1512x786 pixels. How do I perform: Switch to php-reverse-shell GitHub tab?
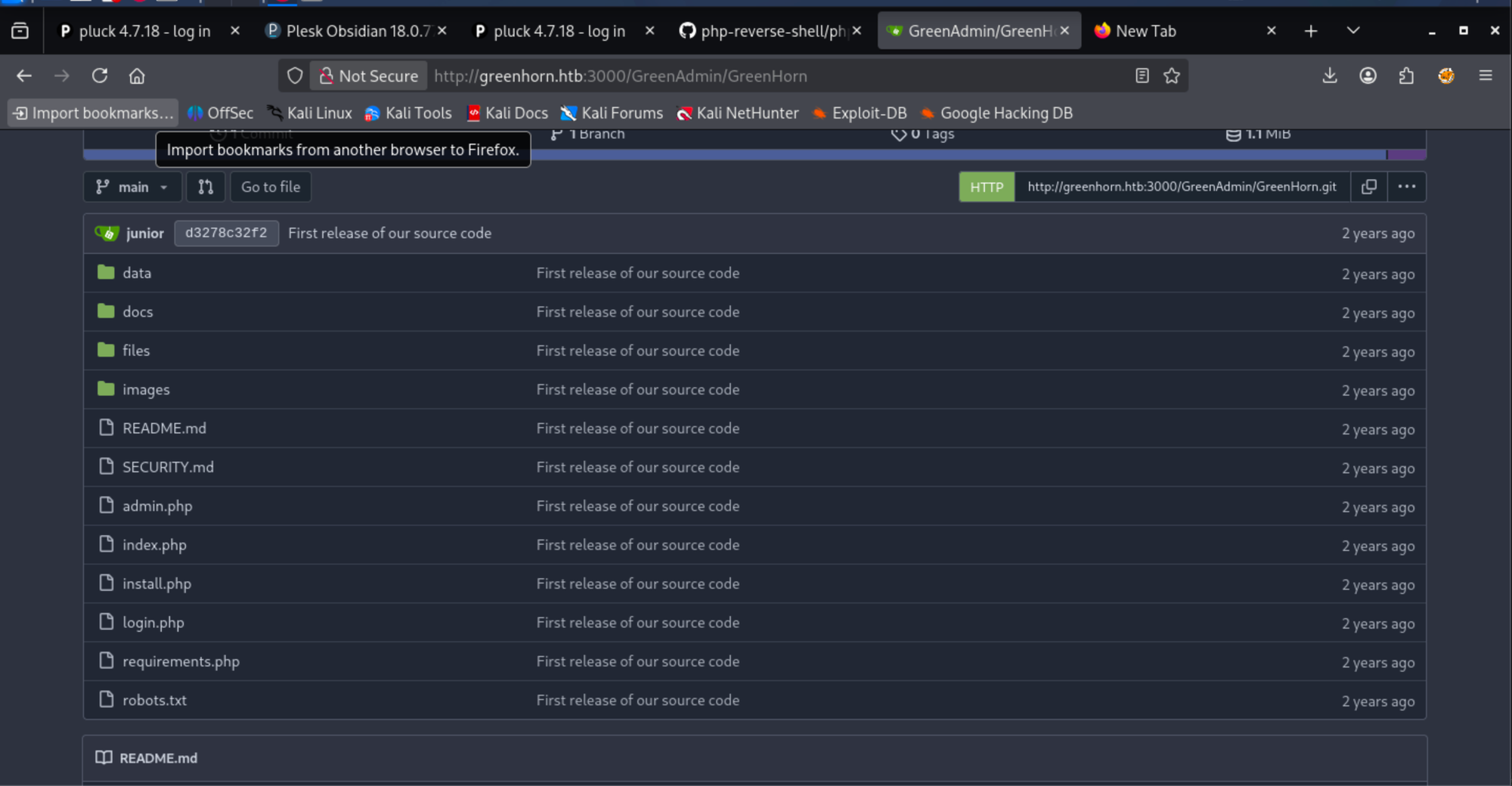point(770,31)
